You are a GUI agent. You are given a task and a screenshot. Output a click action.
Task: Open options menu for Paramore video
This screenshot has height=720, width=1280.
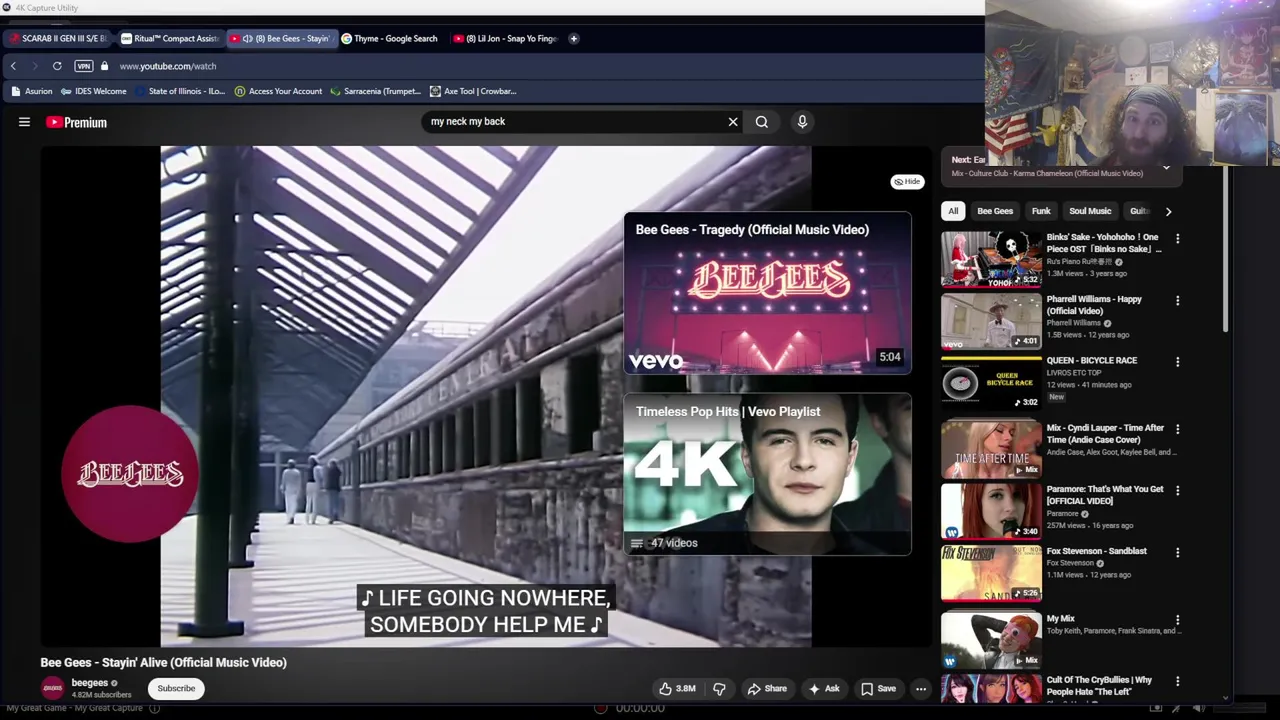click(x=1177, y=491)
